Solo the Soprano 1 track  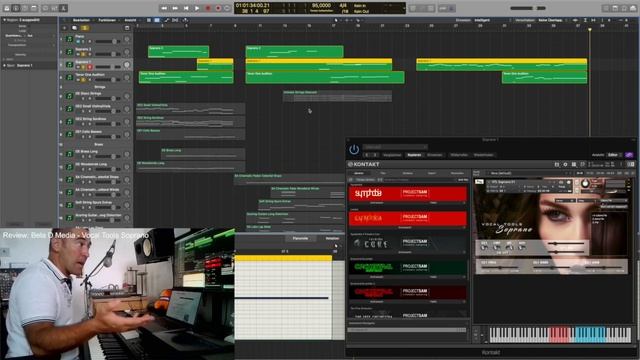[x=84, y=67]
